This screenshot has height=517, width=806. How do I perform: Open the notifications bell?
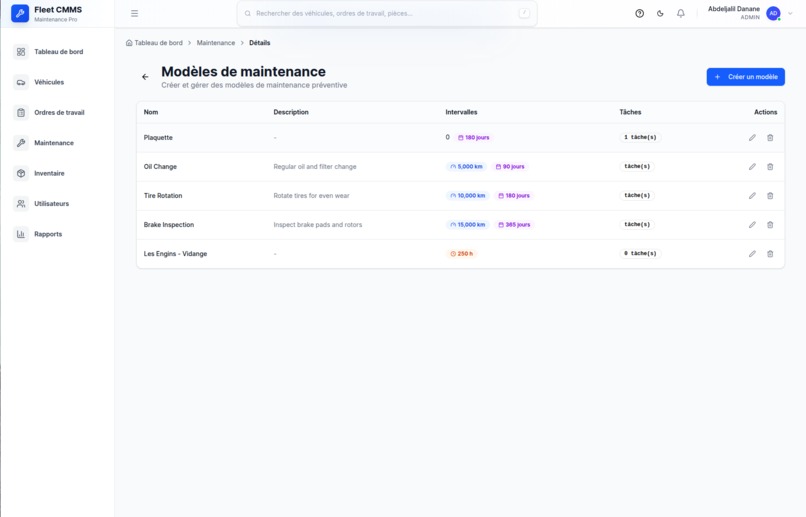[x=681, y=13]
